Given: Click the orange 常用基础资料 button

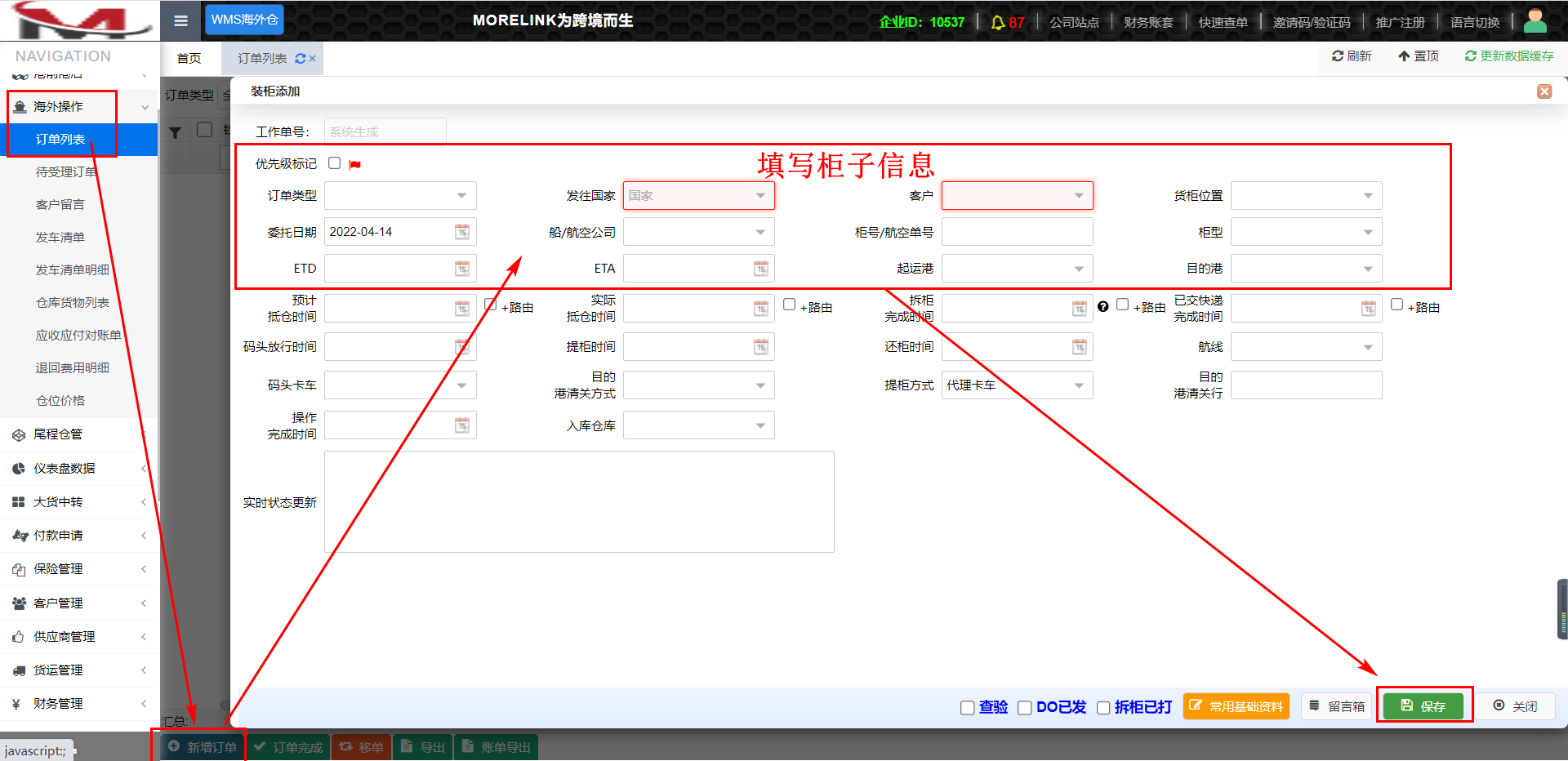Looking at the screenshot, I should click(1236, 706).
